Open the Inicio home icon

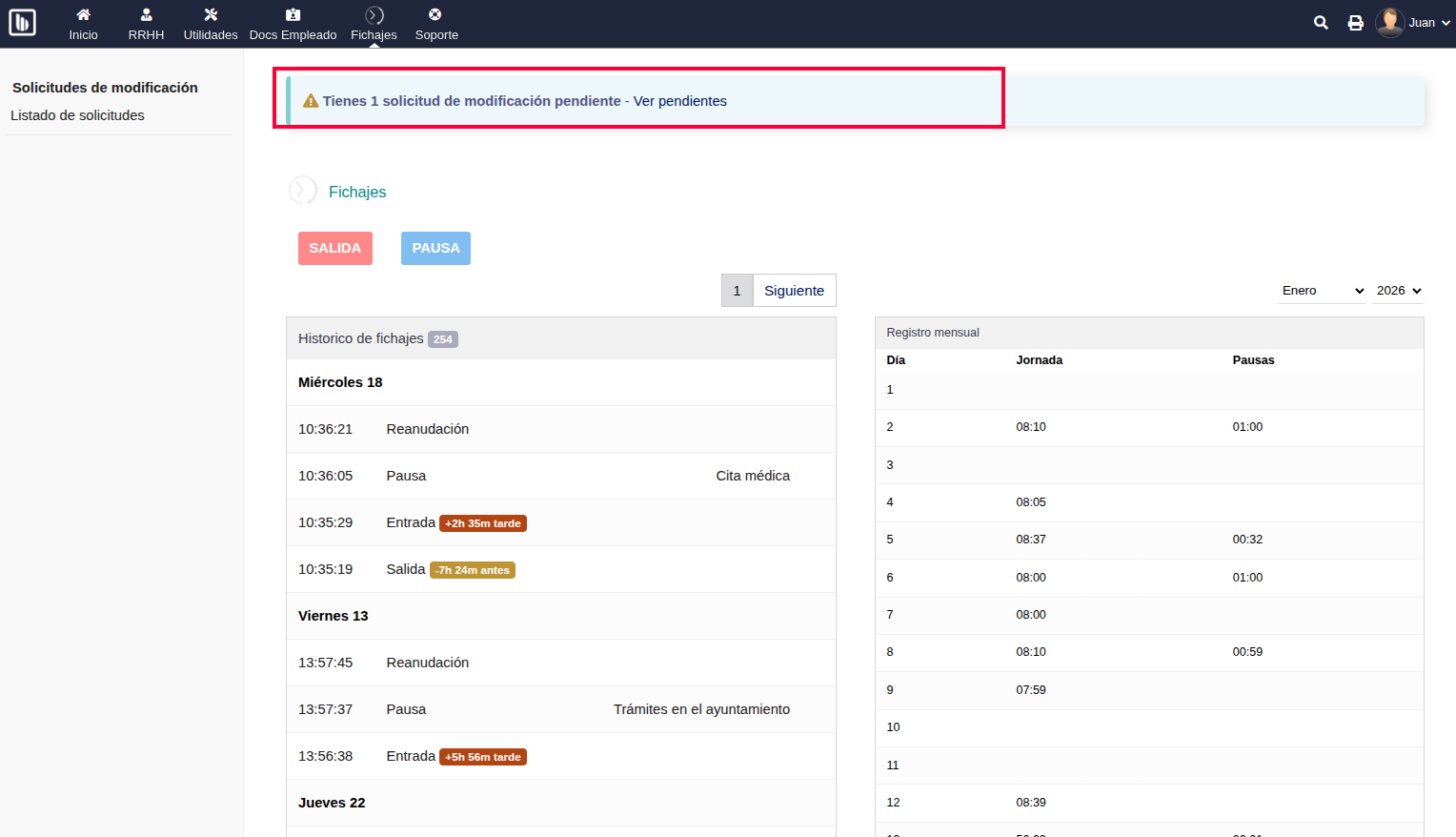[83, 13]
